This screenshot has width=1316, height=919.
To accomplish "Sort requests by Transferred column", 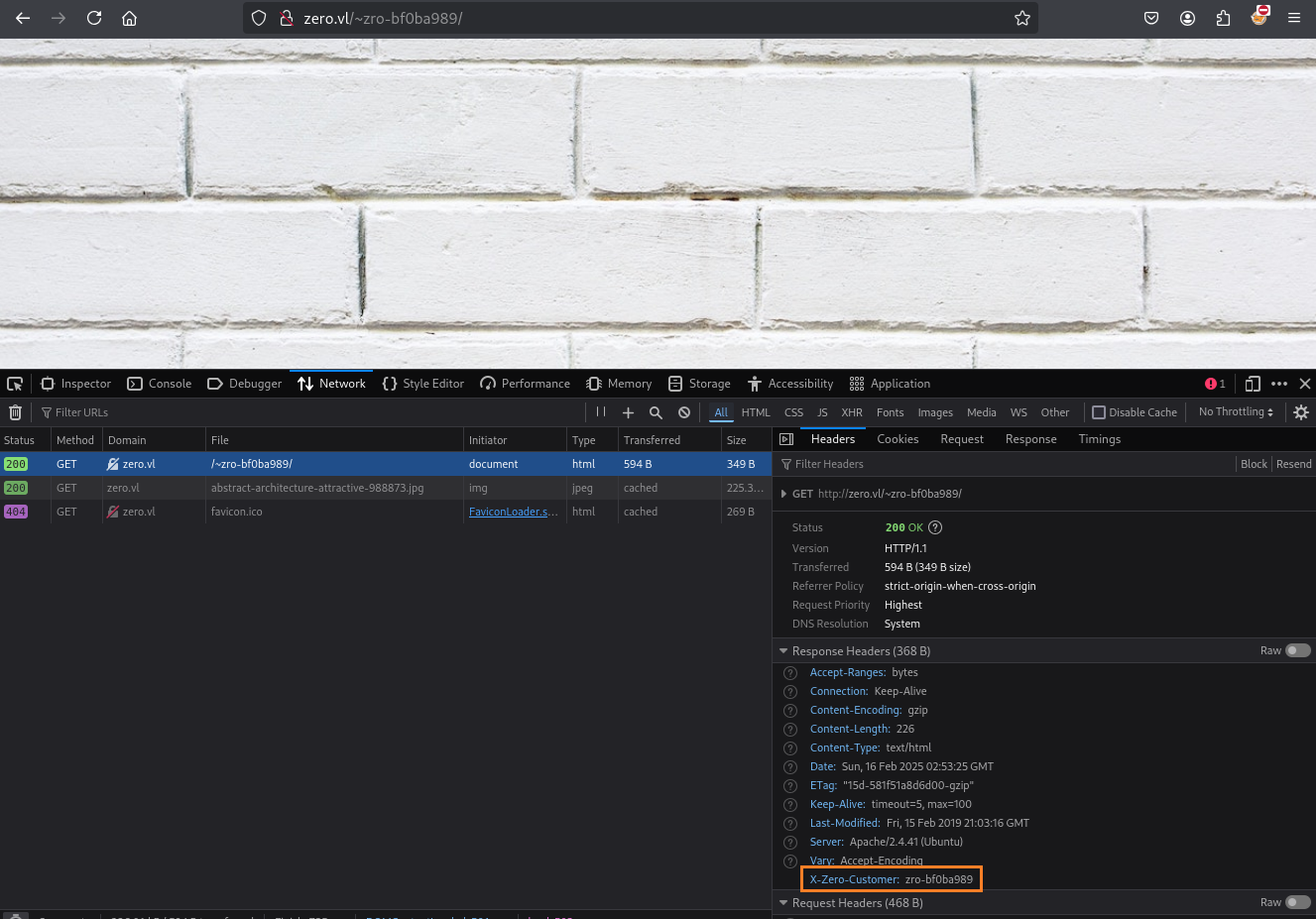I will point(669,440).
